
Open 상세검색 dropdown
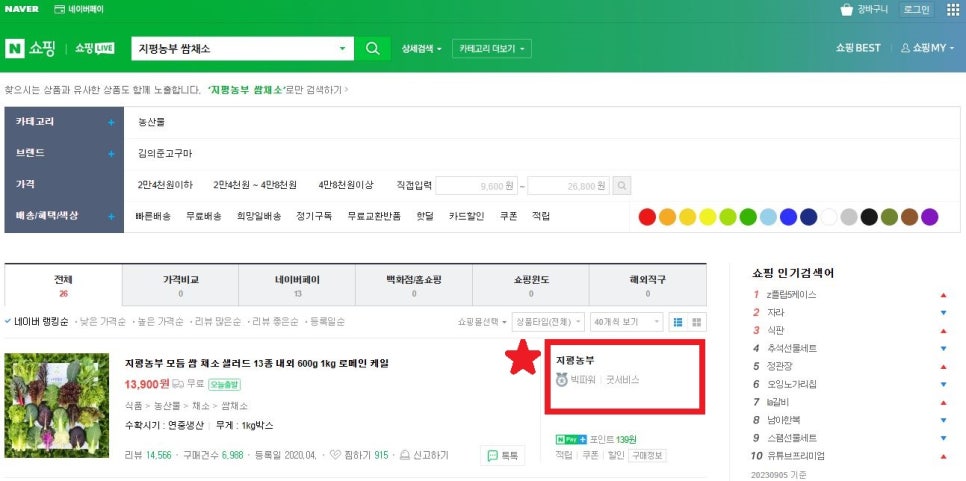click(421, 49)
